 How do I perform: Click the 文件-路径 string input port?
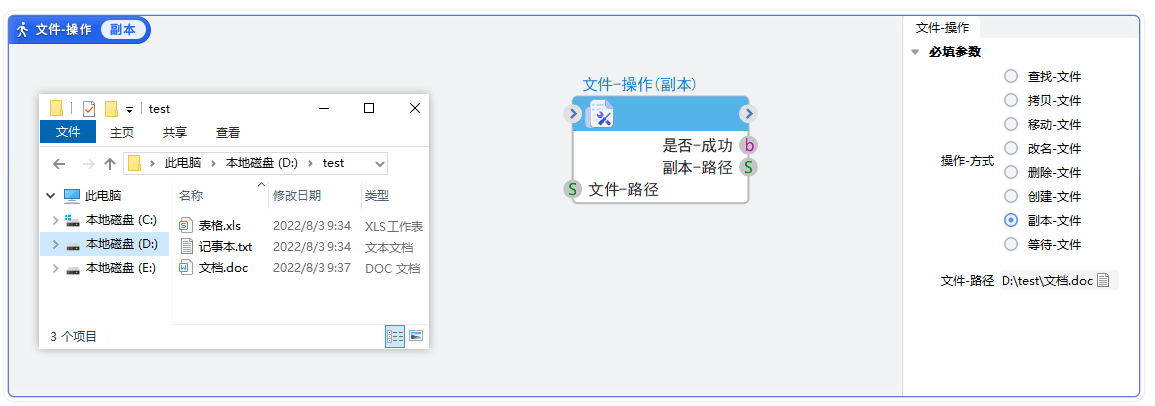click(x=572, y=189)
